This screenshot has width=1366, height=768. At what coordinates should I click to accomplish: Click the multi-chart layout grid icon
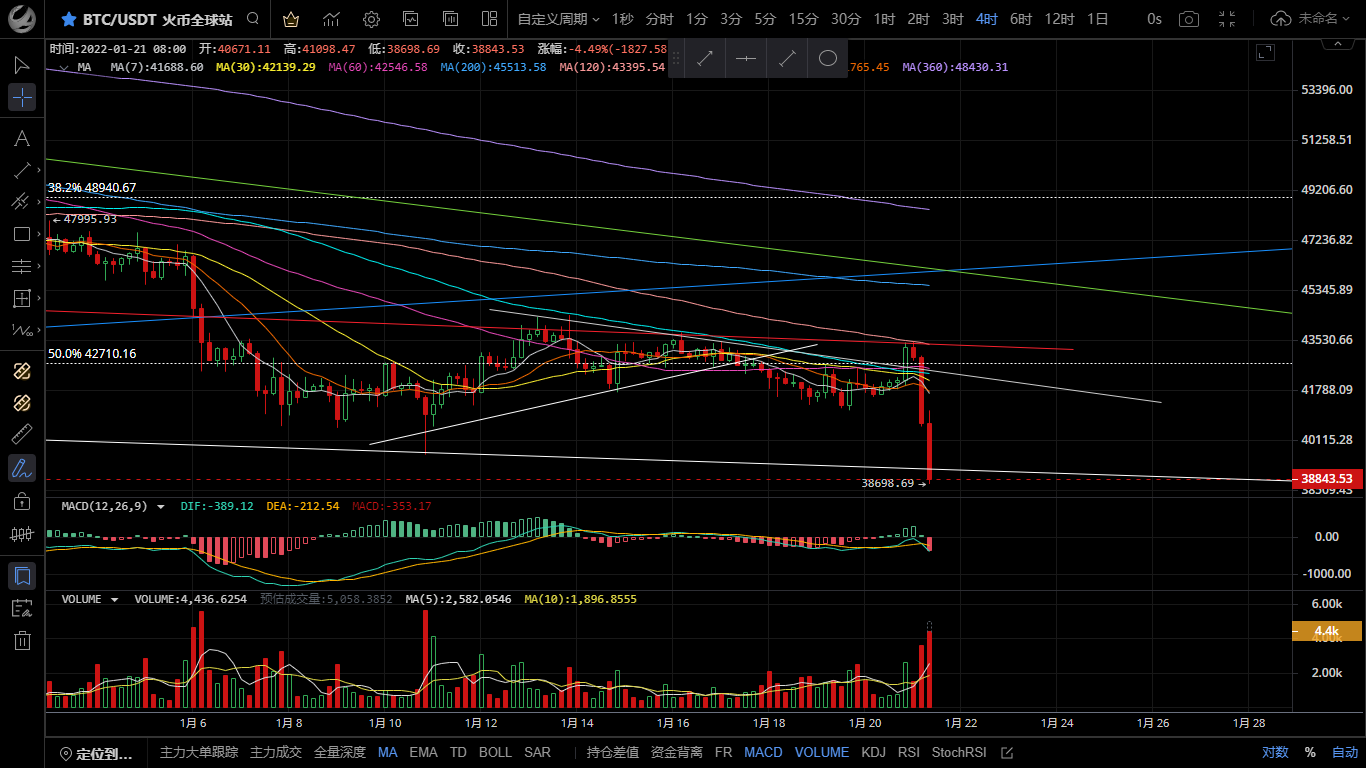point(489,19)
